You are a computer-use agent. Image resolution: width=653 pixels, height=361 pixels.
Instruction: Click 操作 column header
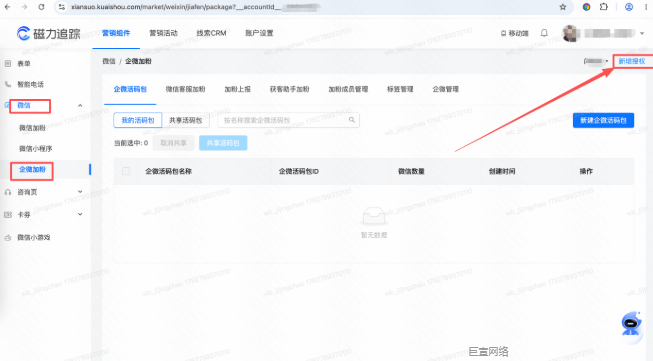[x=586, y=171]
